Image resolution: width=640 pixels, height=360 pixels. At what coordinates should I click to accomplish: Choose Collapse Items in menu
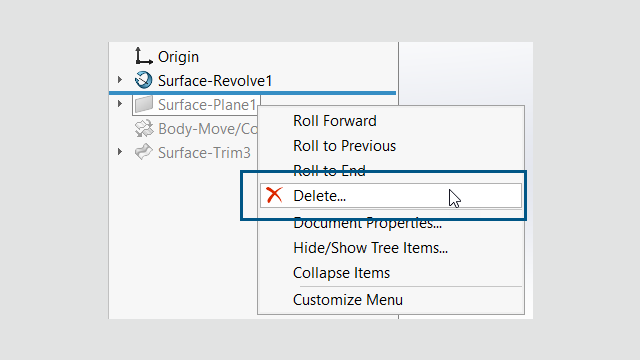[342, 273]
